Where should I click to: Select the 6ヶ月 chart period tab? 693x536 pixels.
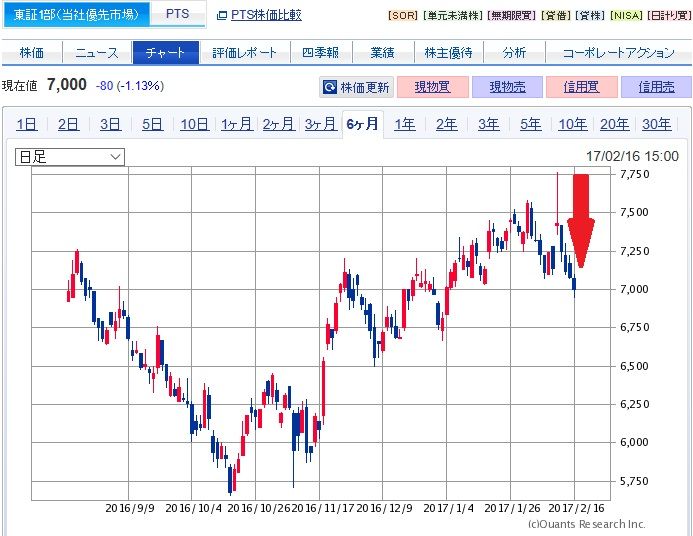click(362, 124)
